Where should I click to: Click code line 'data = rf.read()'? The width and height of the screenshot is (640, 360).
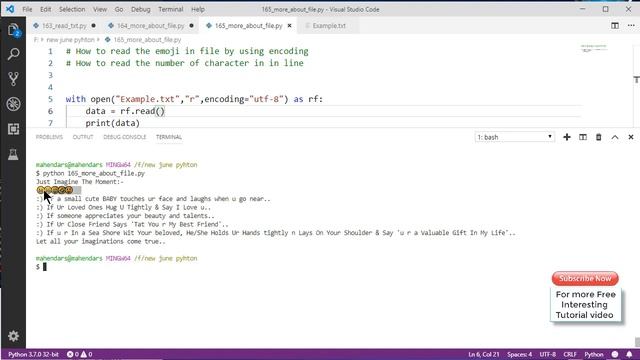[x=125, y=111]
